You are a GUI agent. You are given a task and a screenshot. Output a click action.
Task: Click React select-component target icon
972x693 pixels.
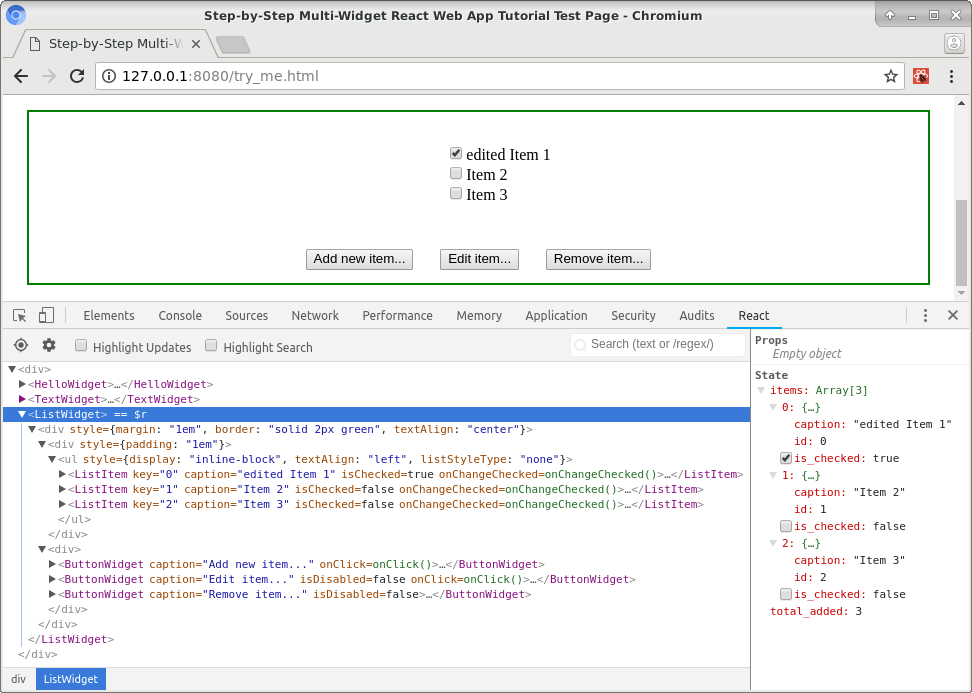pyautogui.click(x=21, y=345)
